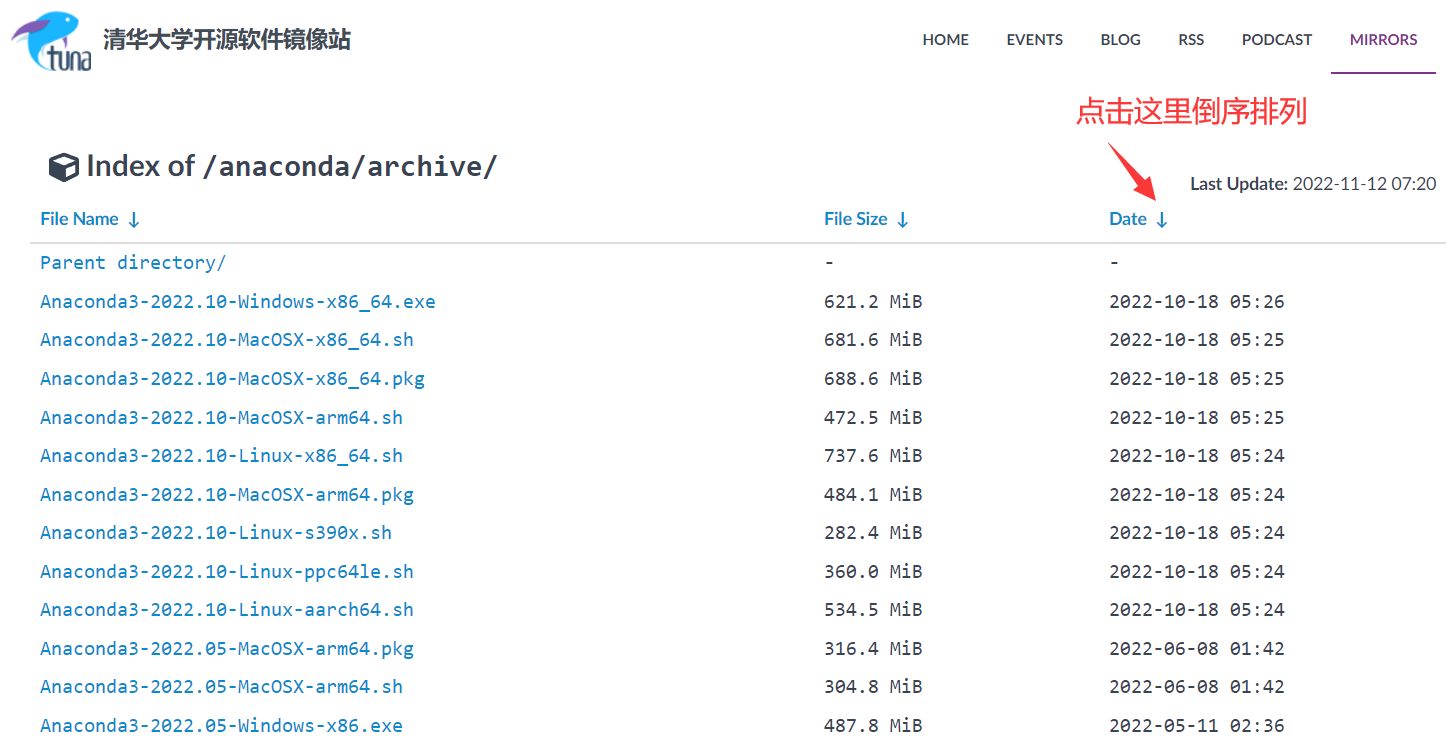
Task: Download Anaconda3-2022.05-MacOSX-arm64.pkg
Action: click(227, 649)
